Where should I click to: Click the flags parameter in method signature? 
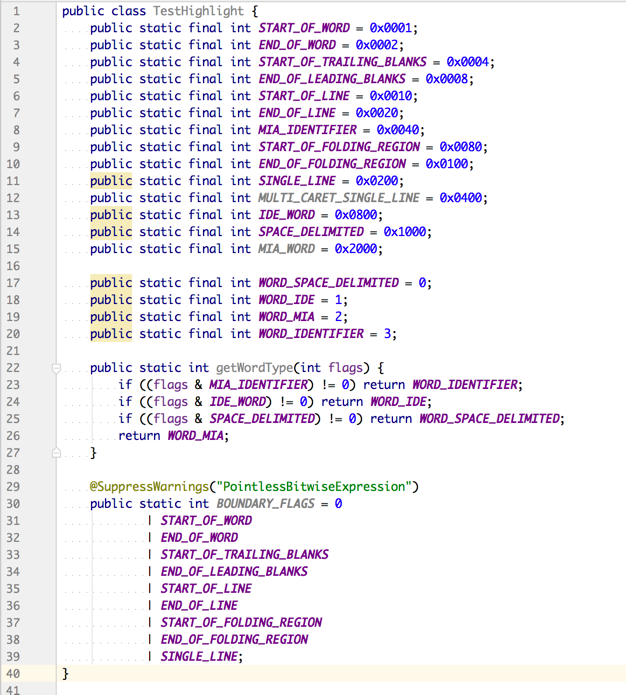click(346, 368)
